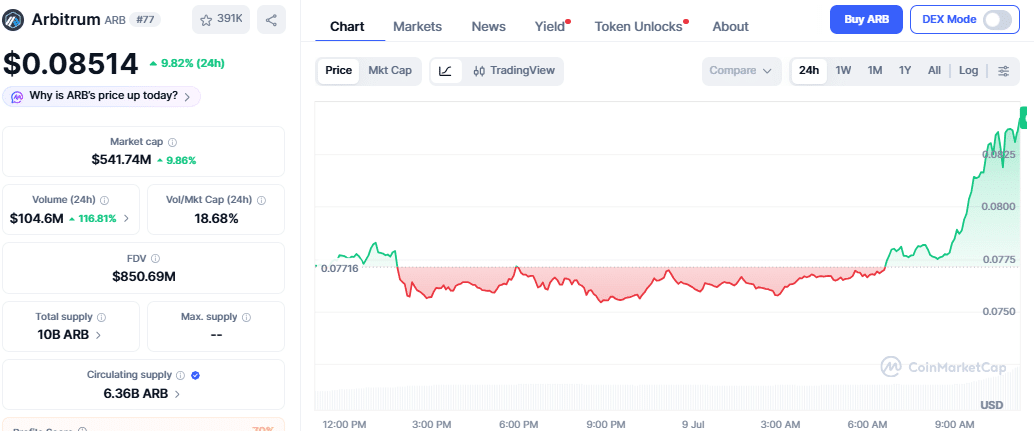
Task: Select the 1Y time range
Action: point(905,71)
